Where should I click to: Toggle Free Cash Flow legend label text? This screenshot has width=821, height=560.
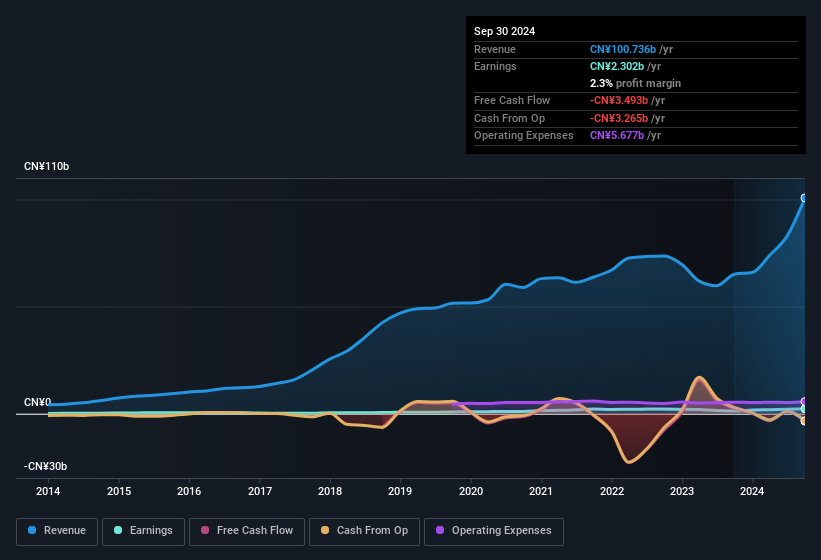coord(255,531)
